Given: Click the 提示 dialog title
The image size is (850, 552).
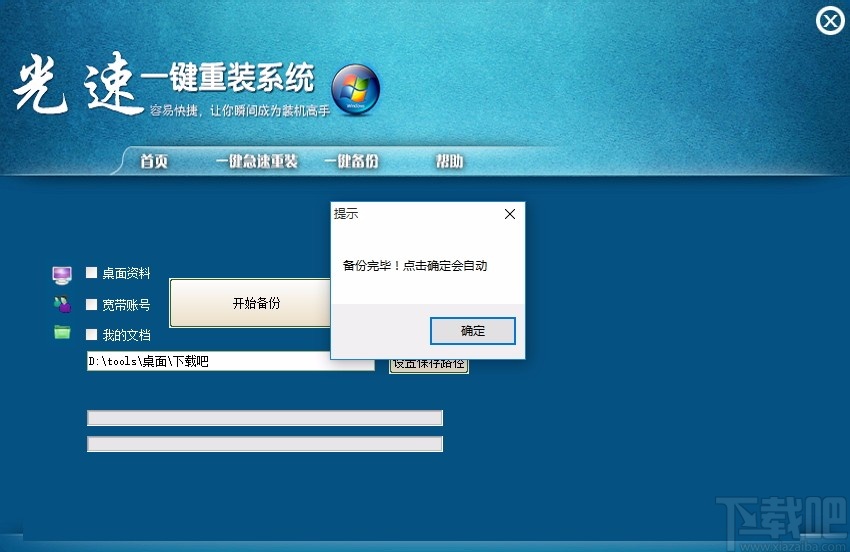Looking at the screenshot, I should [346, 214].
